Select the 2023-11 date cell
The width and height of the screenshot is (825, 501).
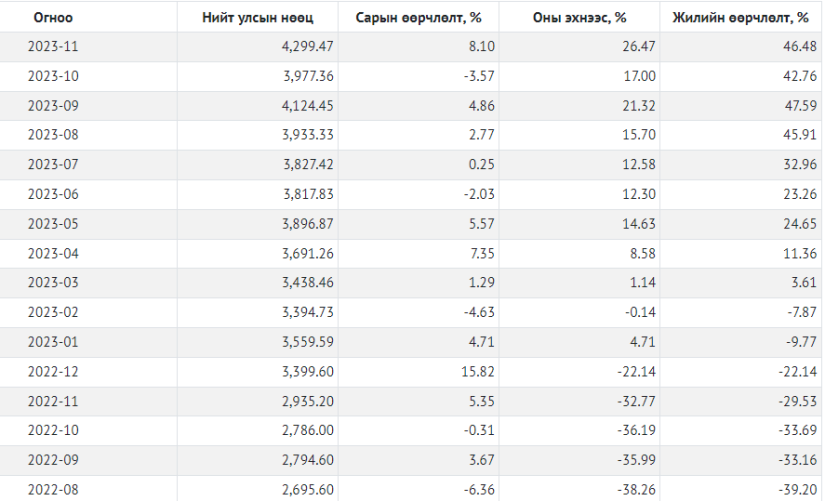53,46
